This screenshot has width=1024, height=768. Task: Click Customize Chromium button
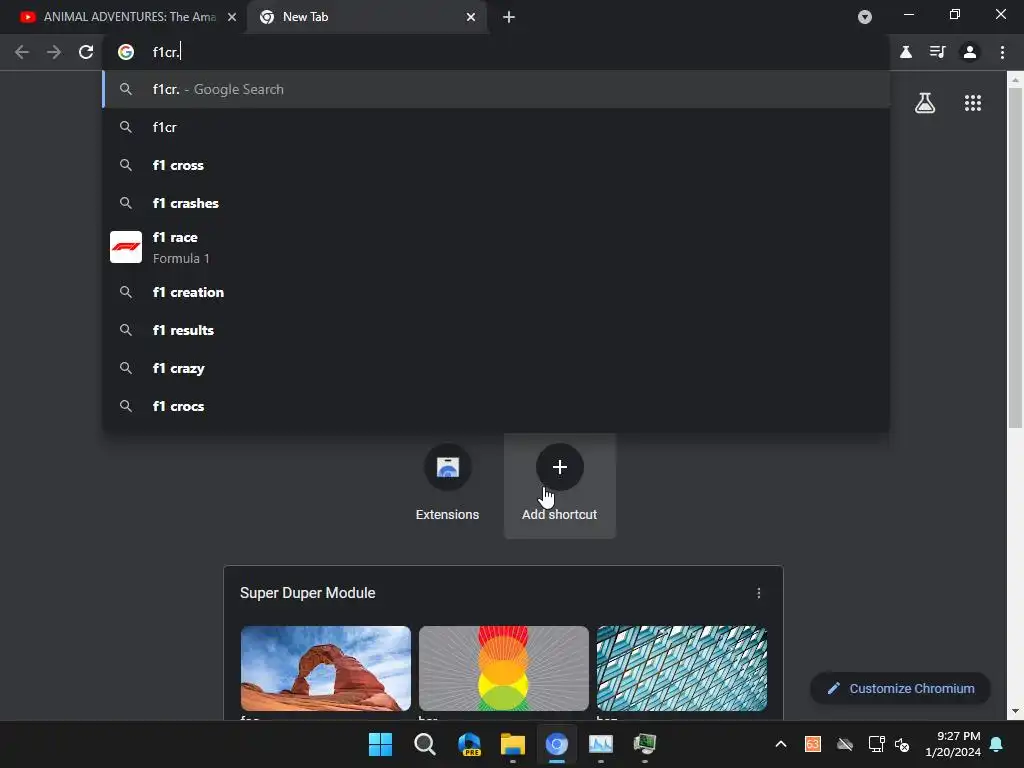point(901,688)
